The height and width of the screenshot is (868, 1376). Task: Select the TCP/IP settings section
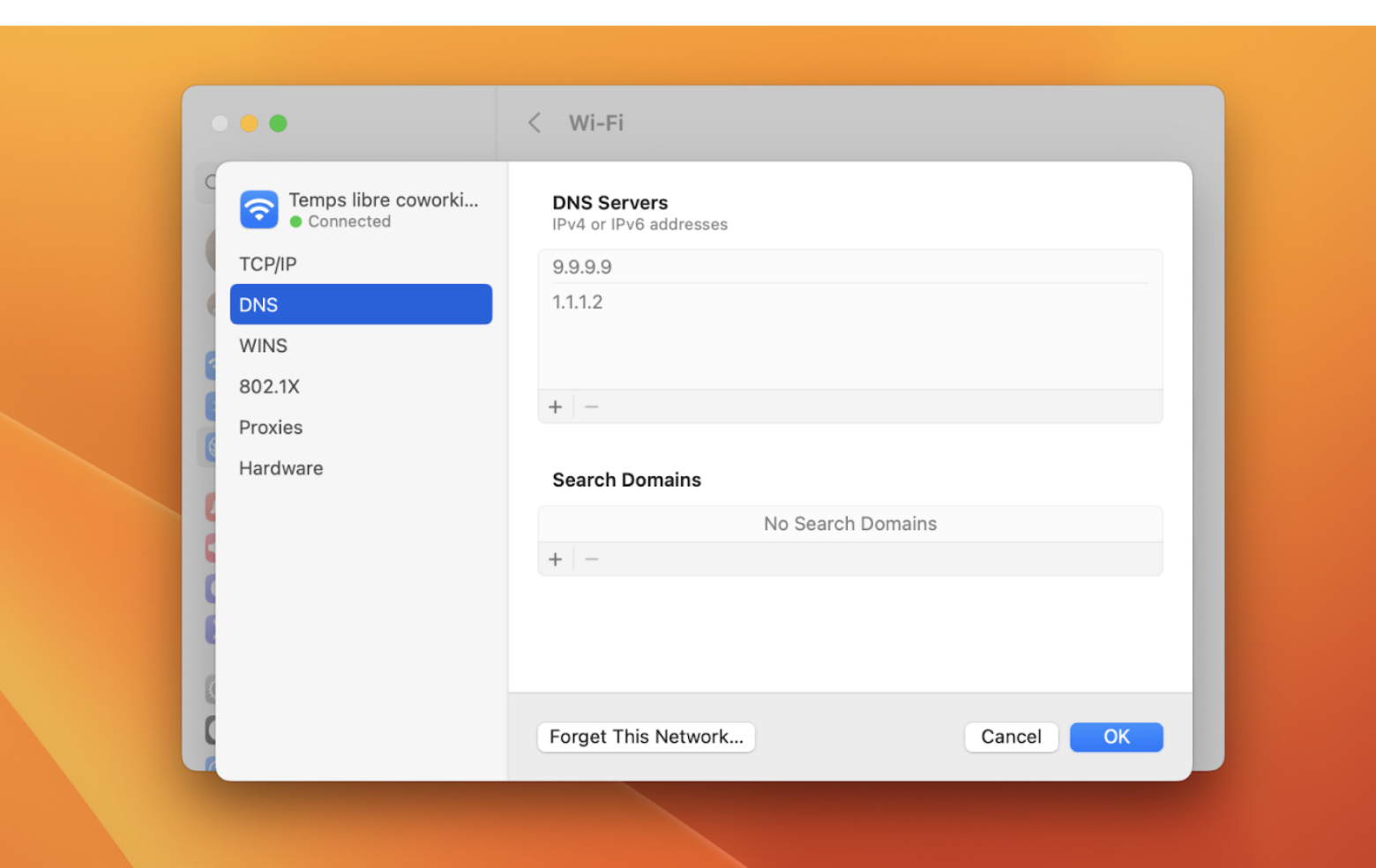tap(267, 263)
